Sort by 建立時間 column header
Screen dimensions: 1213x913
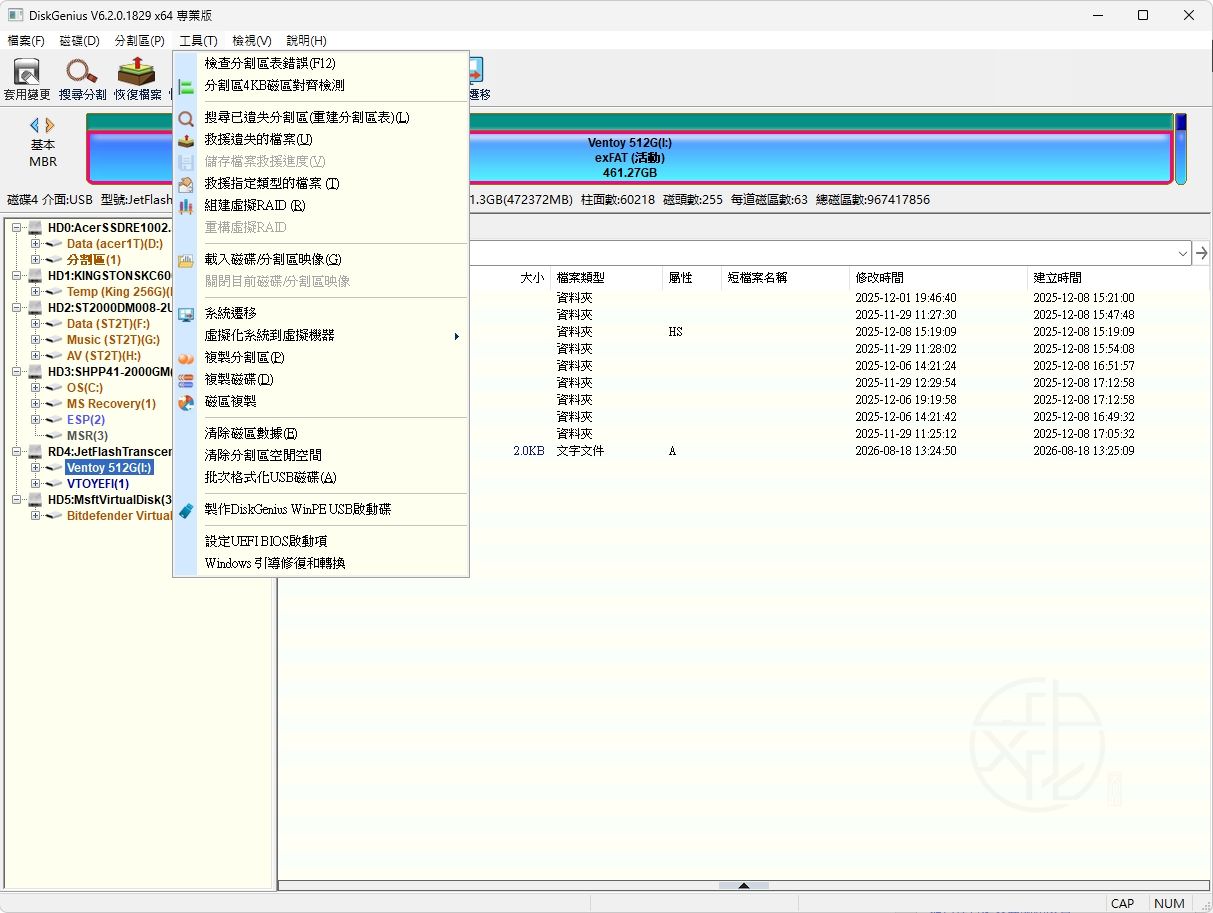pyautogui.click(x=1118, y=278)
